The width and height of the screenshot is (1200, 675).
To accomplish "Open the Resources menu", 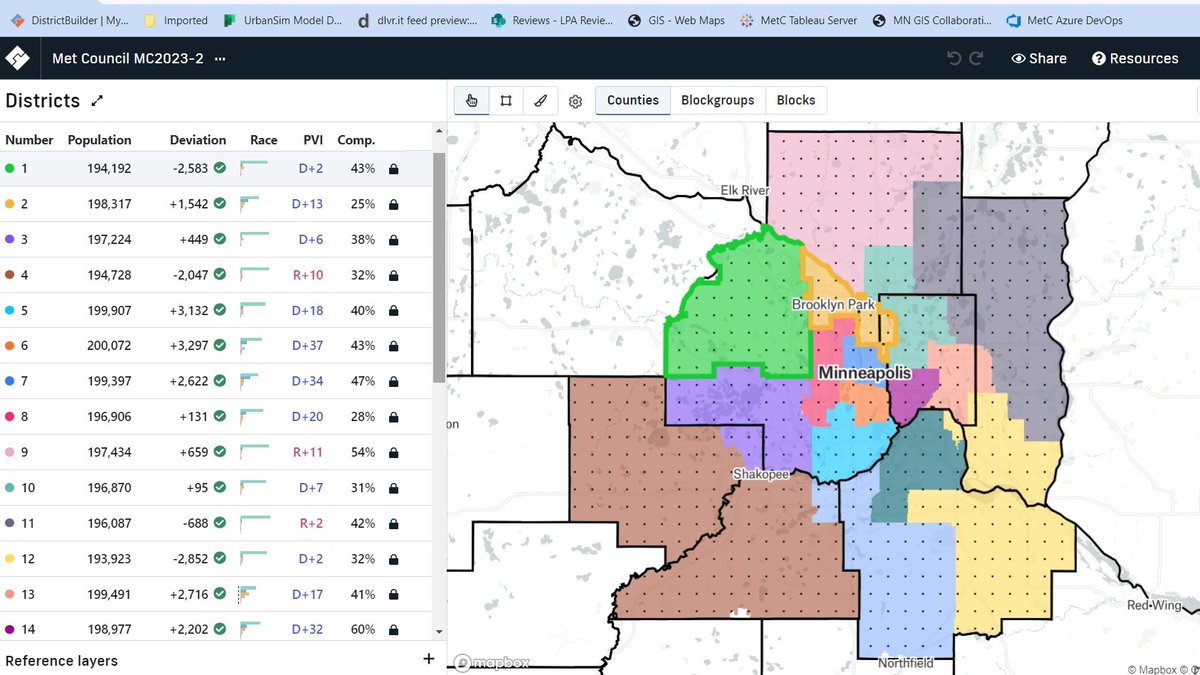I will (1135, 58).
